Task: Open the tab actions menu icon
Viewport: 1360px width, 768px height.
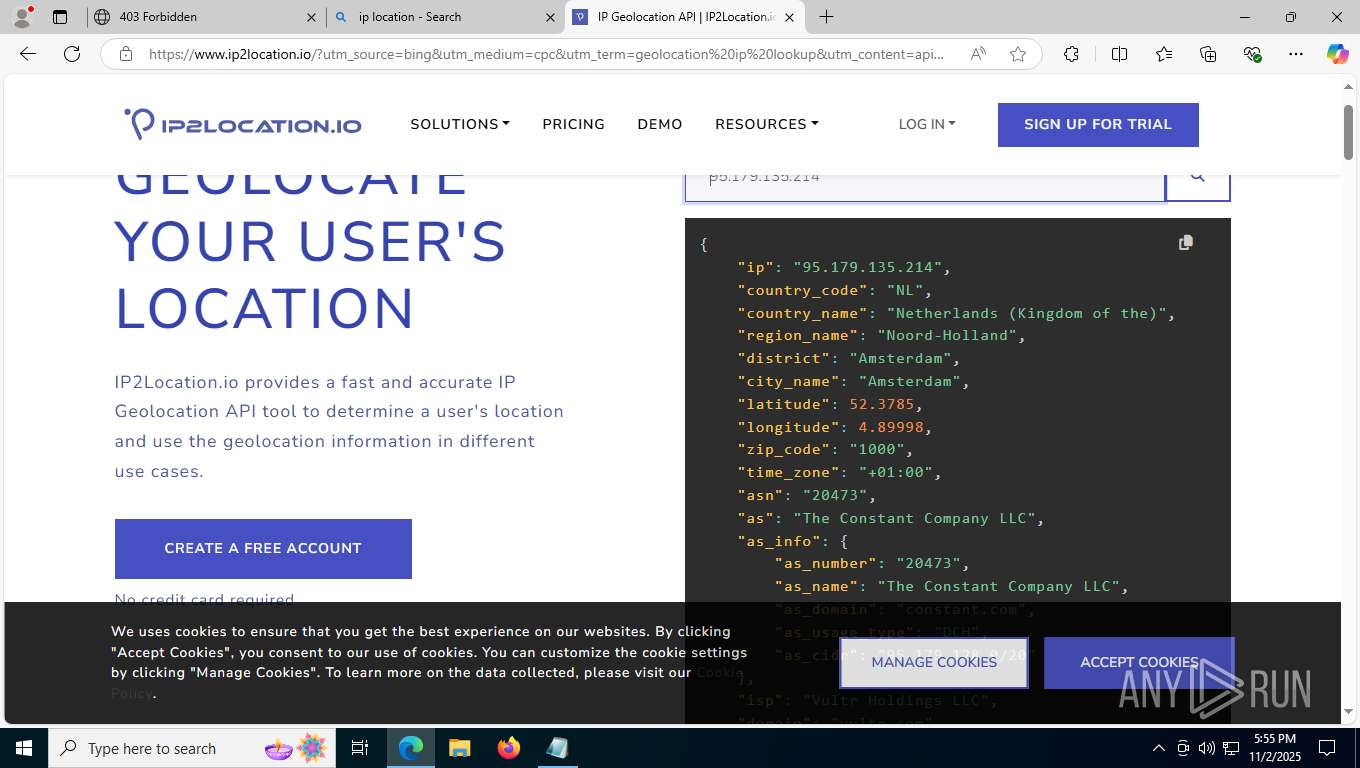Action: point(60,17)
